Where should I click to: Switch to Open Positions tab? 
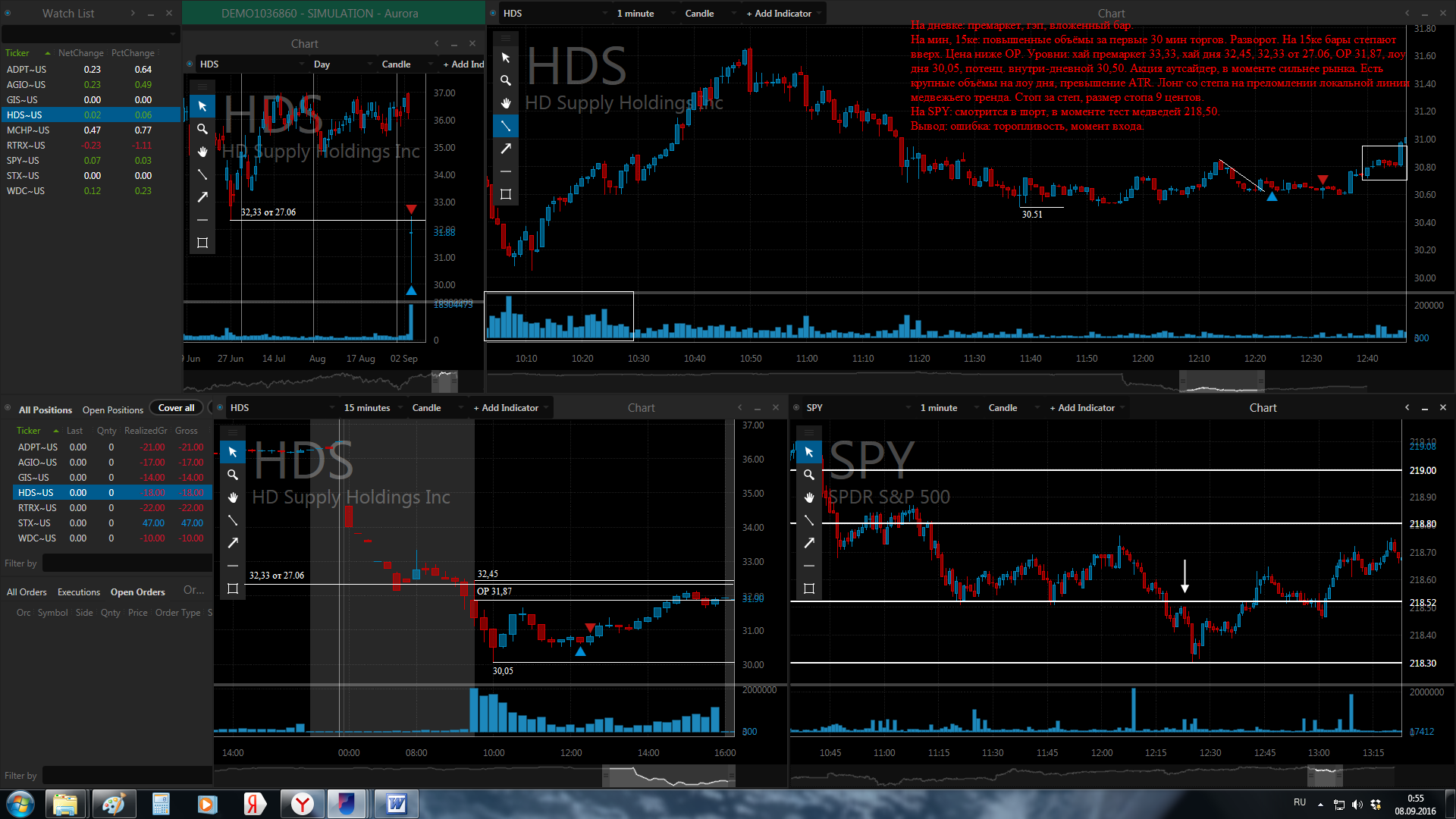(x=113, y=409)
